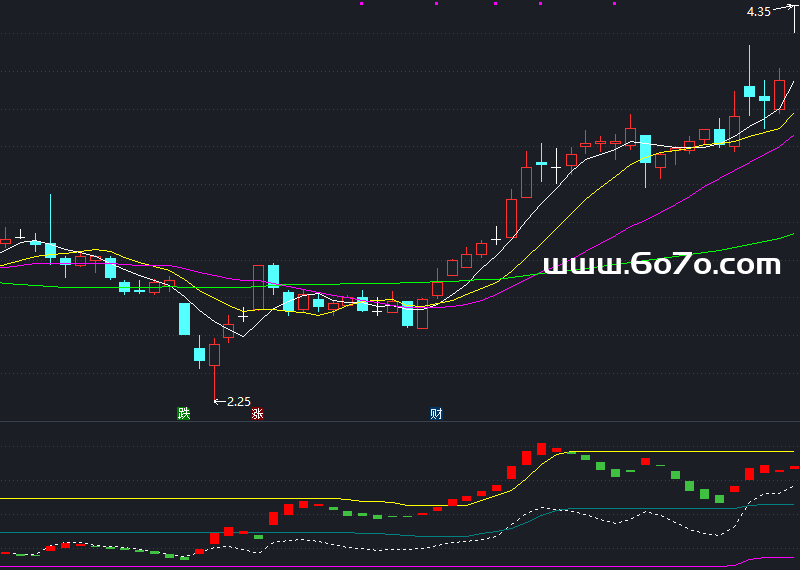Click the green 跌 marker icon
Viewport: 800px width, 570px height.
pos(184,413)
